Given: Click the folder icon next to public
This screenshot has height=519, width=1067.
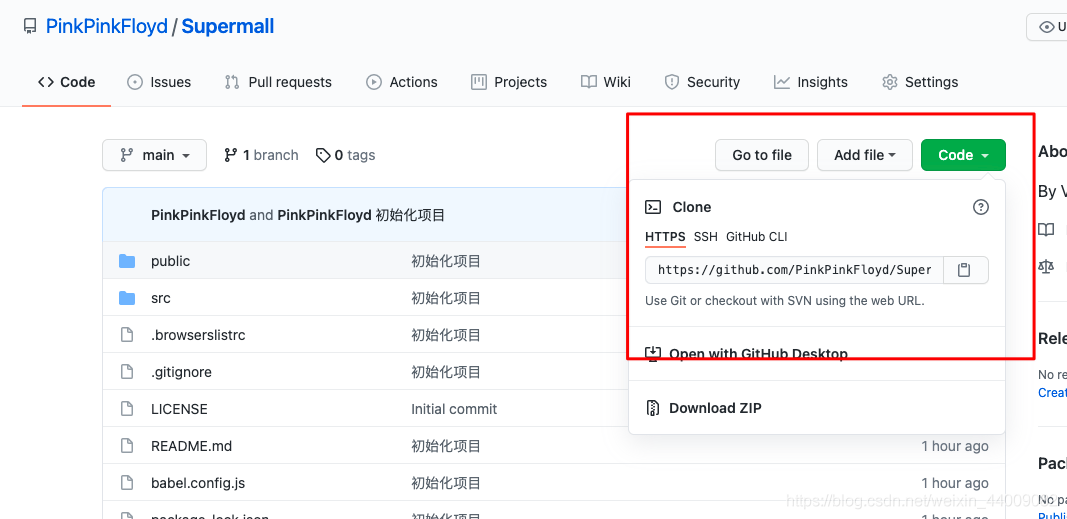Looking at the screenshot, I should 127,261.
